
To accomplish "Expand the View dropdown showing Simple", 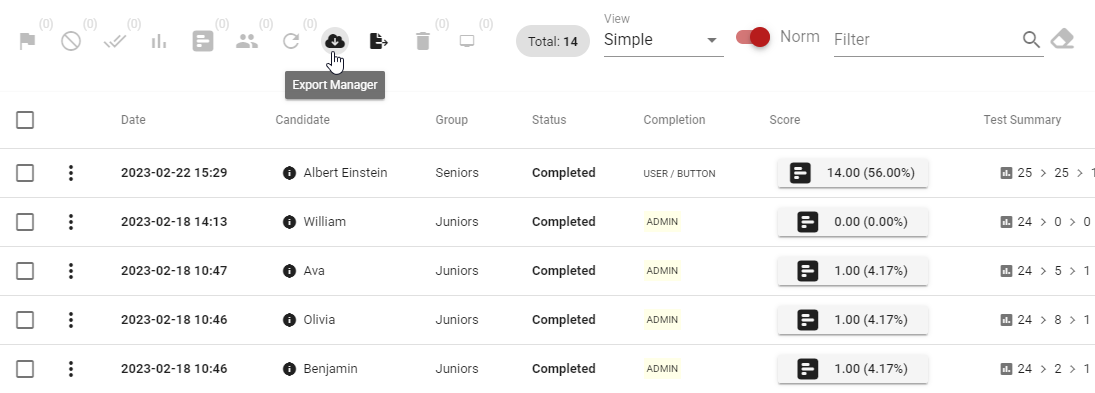I will 663,40.
